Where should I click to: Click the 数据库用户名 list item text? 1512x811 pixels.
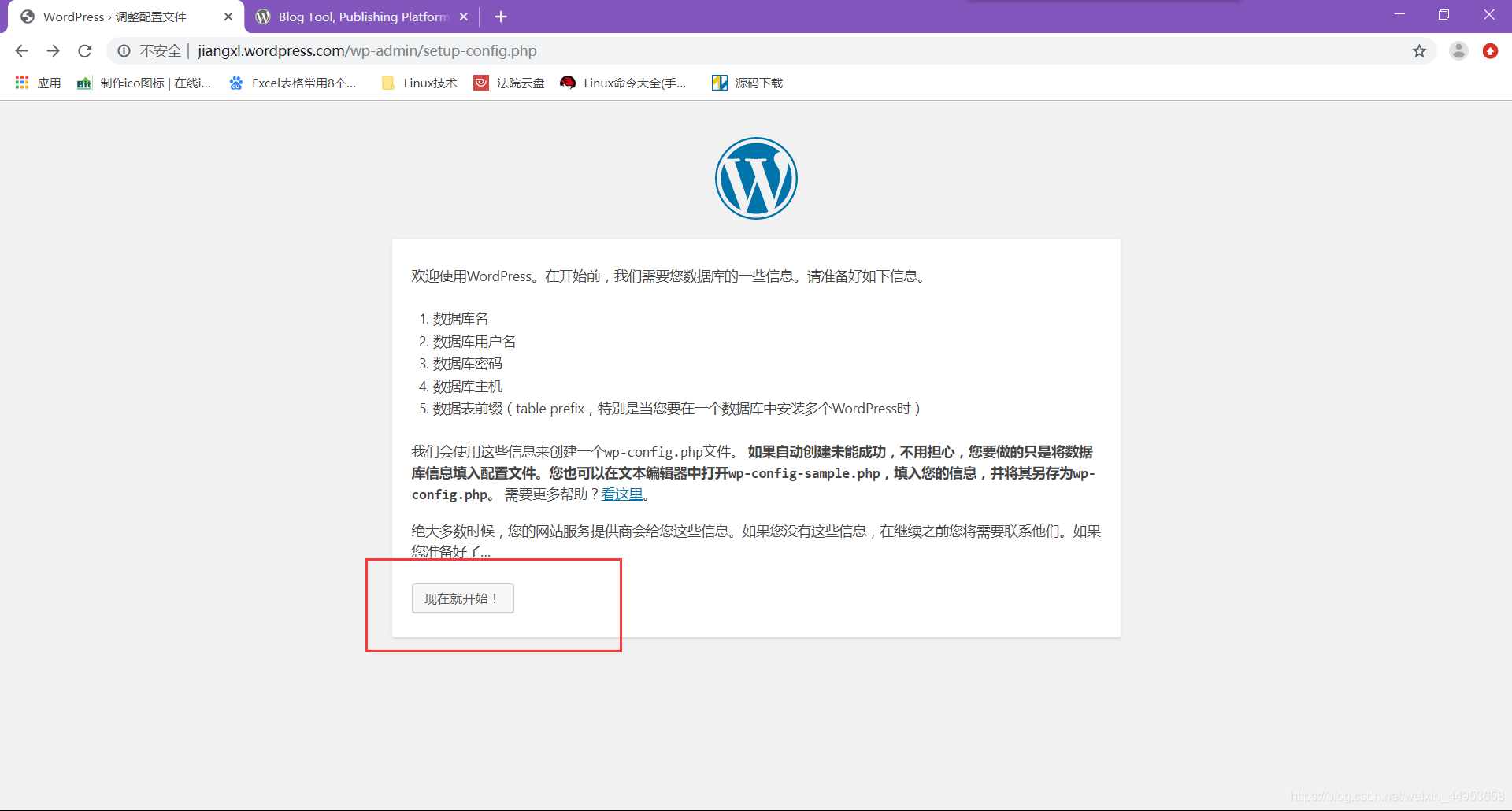[x=474, y=342]
